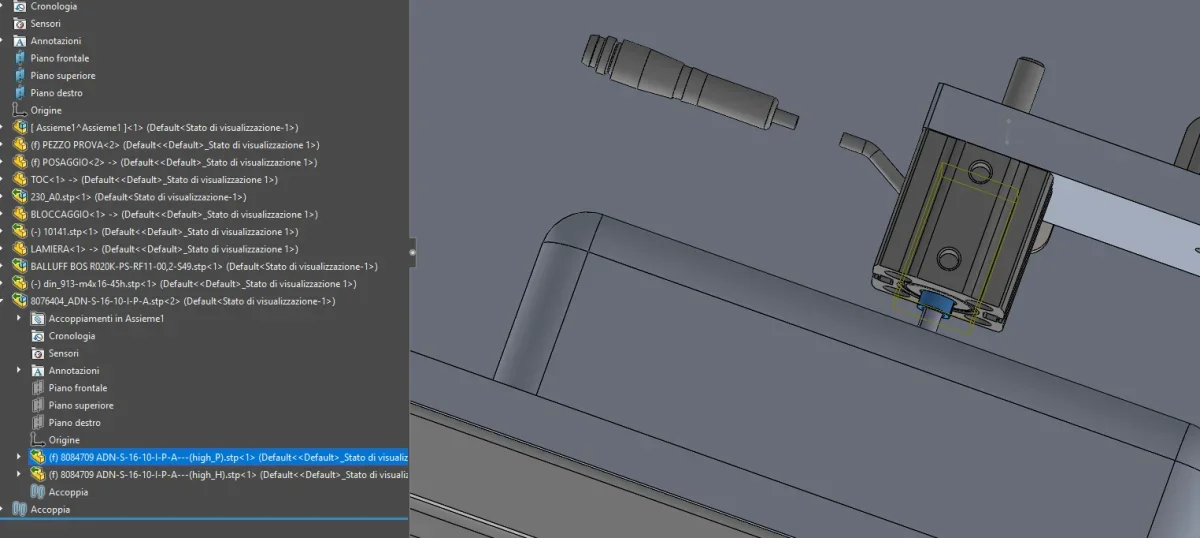This screenshot has height=538, width=1200.
Task: Click the top-level Origine label
Action: pos(46,110)
